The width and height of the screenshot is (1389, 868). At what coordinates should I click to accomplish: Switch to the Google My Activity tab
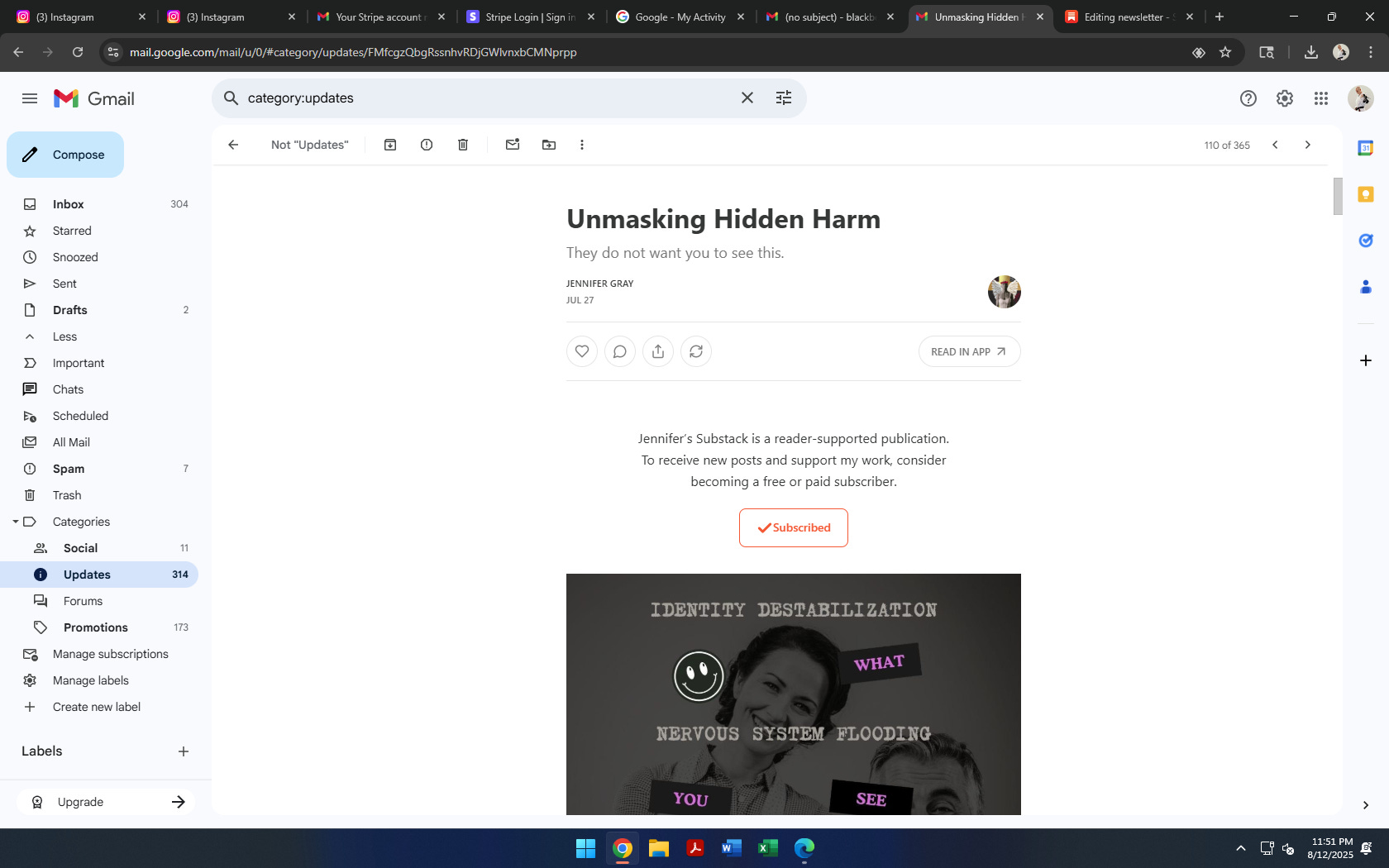tap(680, 17)
